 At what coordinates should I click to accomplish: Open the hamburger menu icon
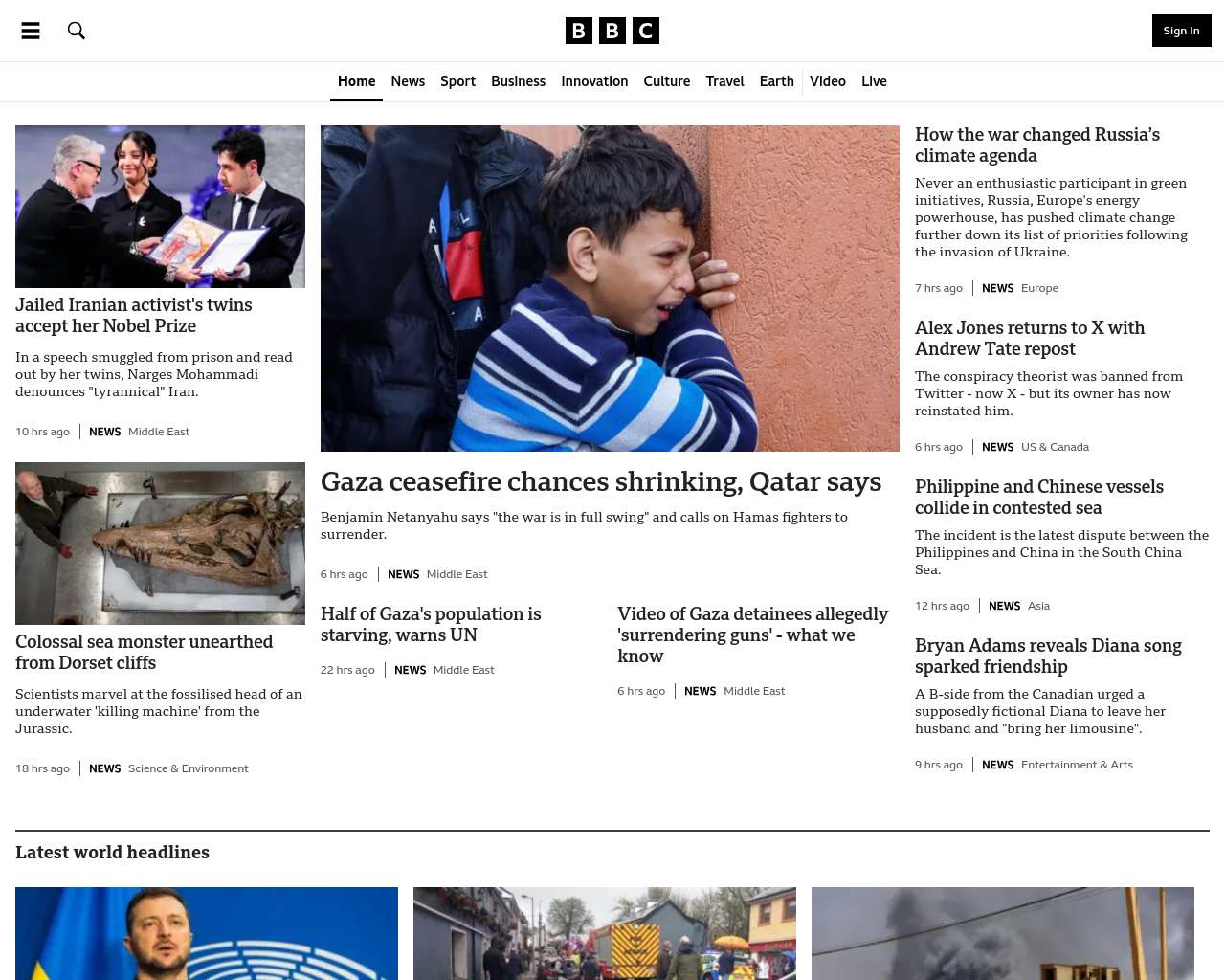31,31
